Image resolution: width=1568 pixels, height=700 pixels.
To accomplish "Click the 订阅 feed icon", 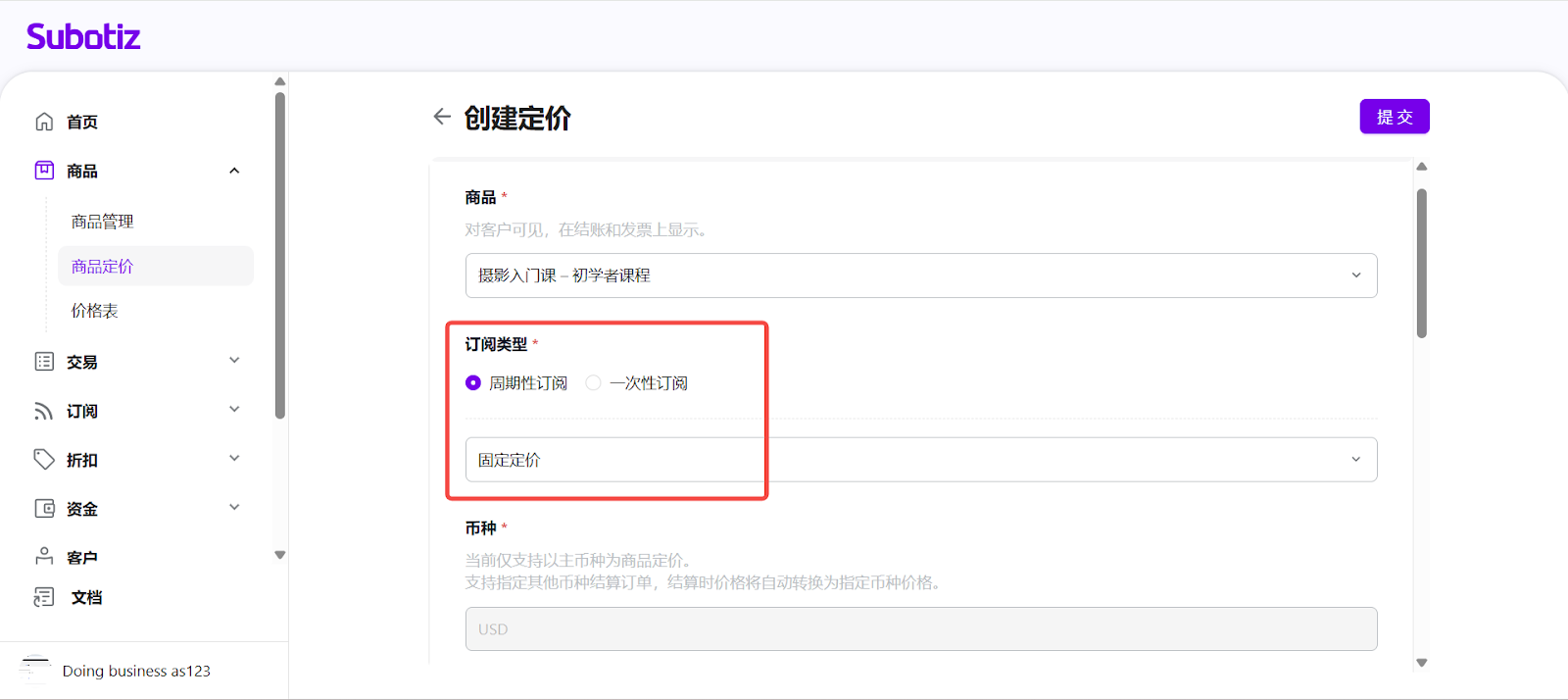I will pos(44,411).
